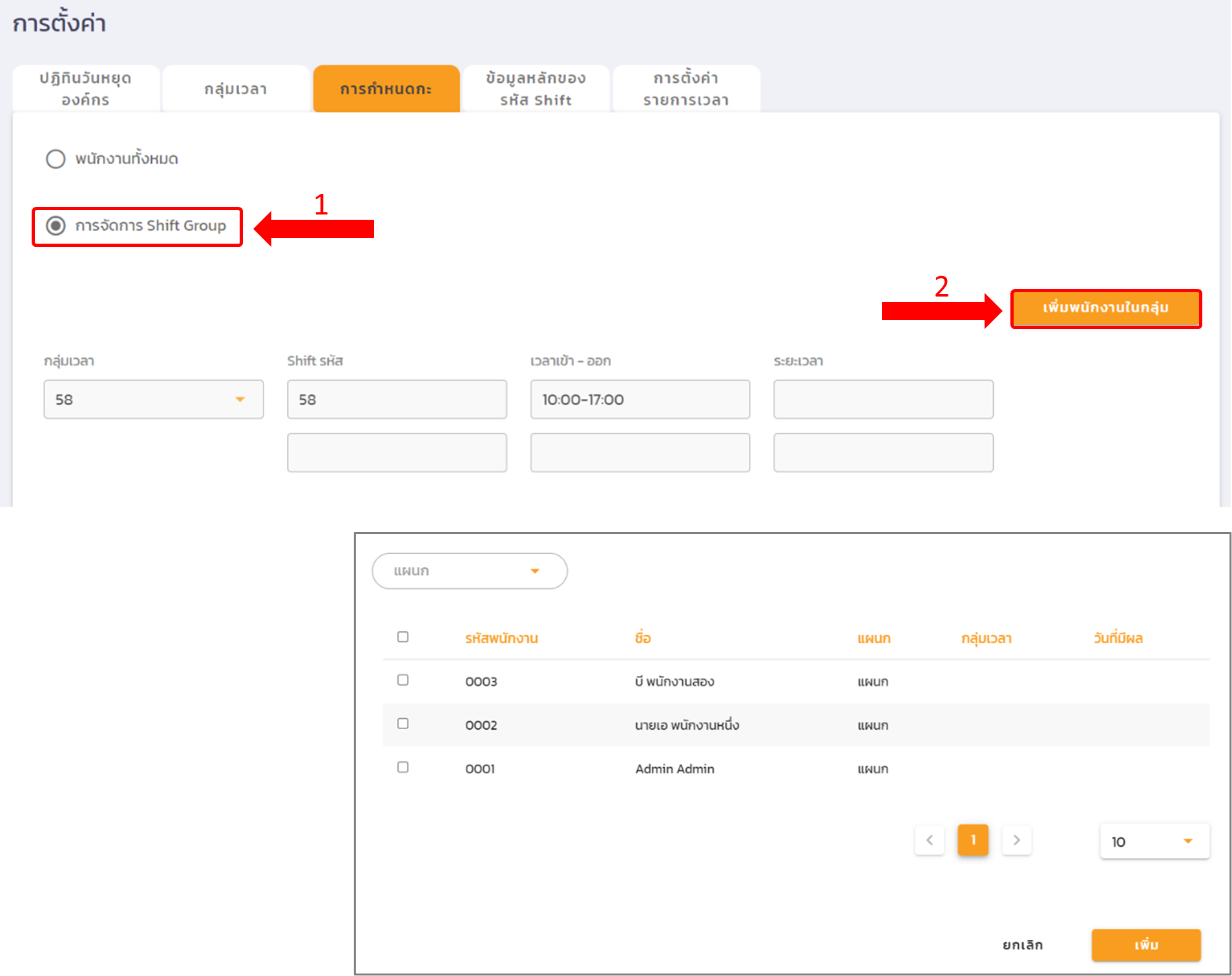This screenshot has width=1232, height=976.
Task: Expand the แผนก filter dropdown
Action: pyautogui.click(x=470, y=571)
